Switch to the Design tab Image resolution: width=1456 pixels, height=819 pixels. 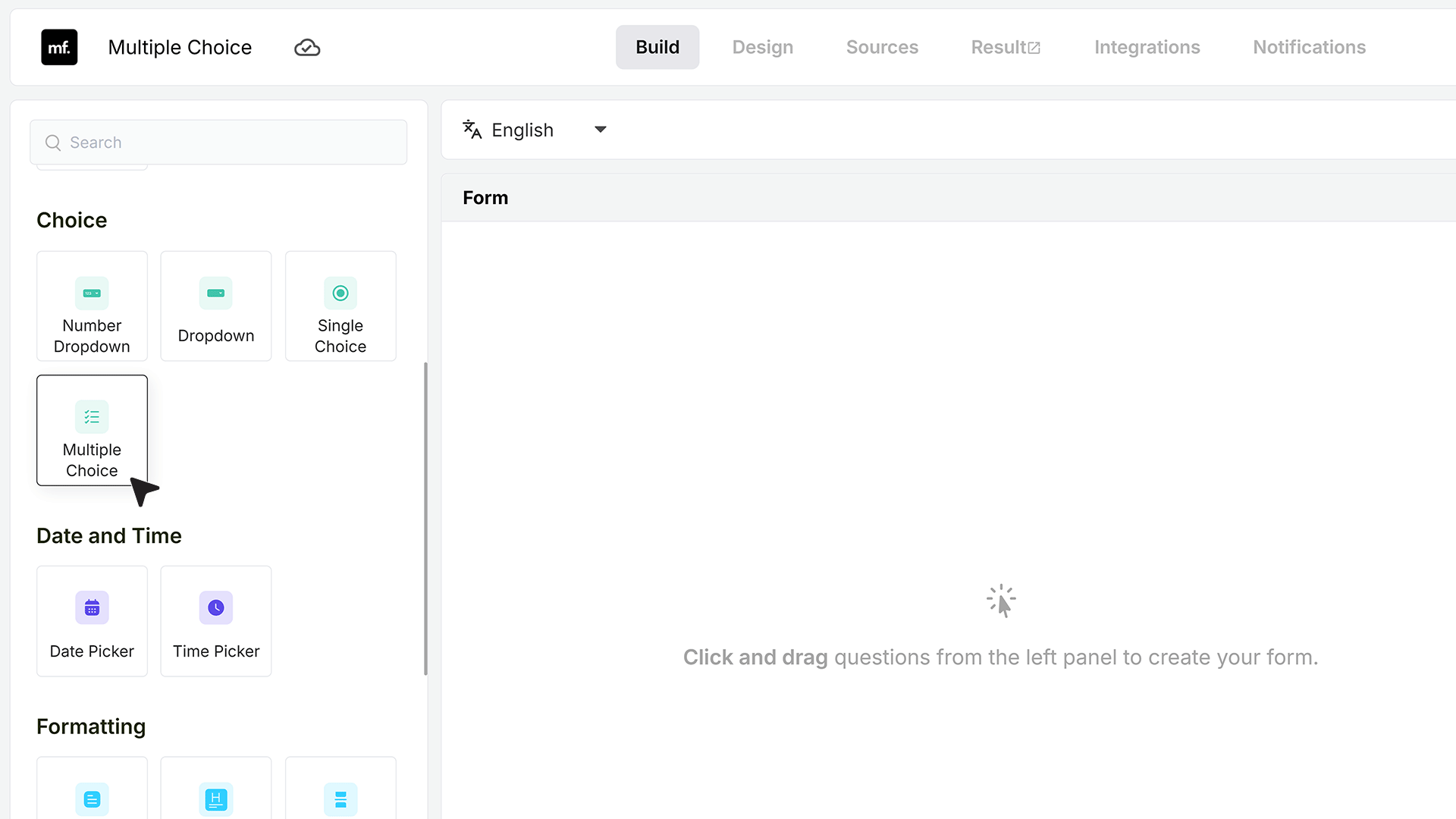pyautogui.click(x=763, y=47)
